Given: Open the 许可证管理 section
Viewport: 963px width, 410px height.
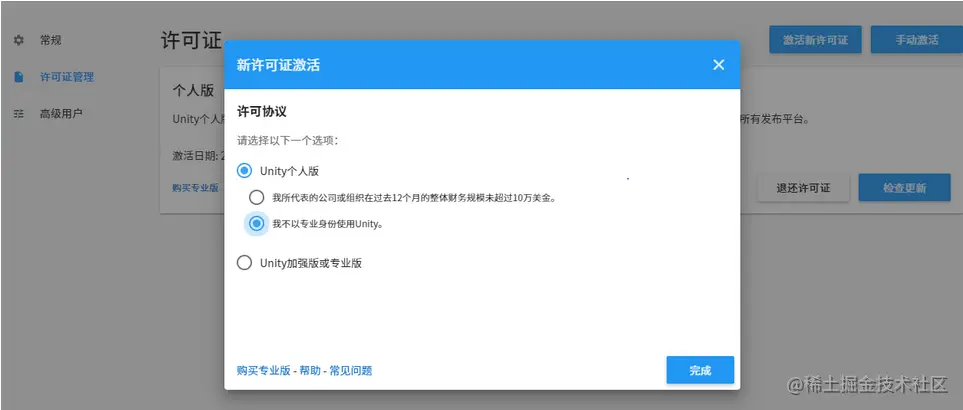Looking at the screenshot, I should (x=67, y=77).
